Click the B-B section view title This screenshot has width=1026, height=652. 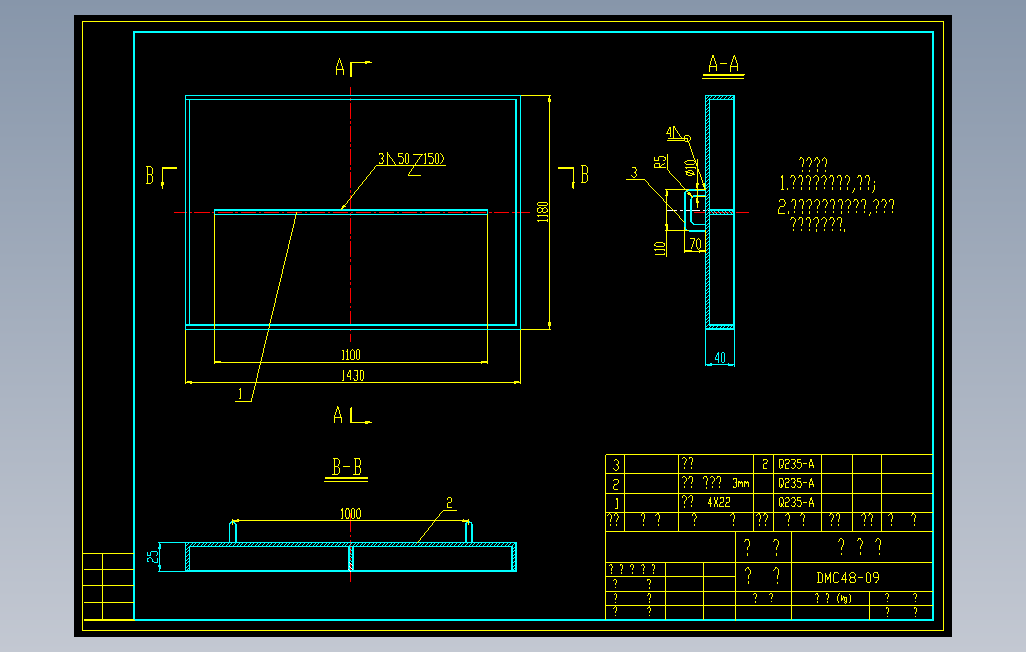(x=346, y=467)
